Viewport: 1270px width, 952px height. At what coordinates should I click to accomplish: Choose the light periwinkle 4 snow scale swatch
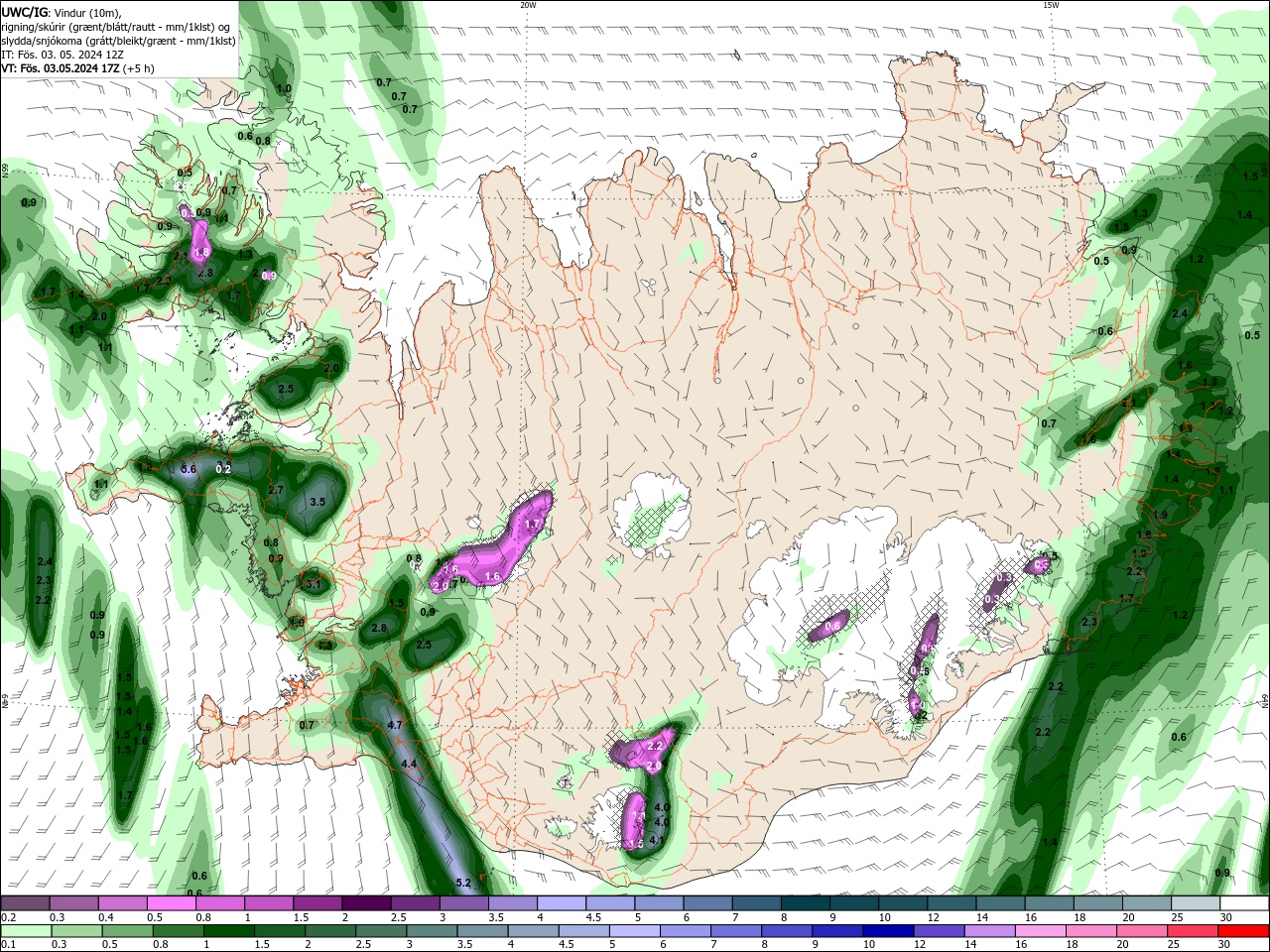(560, 903)
